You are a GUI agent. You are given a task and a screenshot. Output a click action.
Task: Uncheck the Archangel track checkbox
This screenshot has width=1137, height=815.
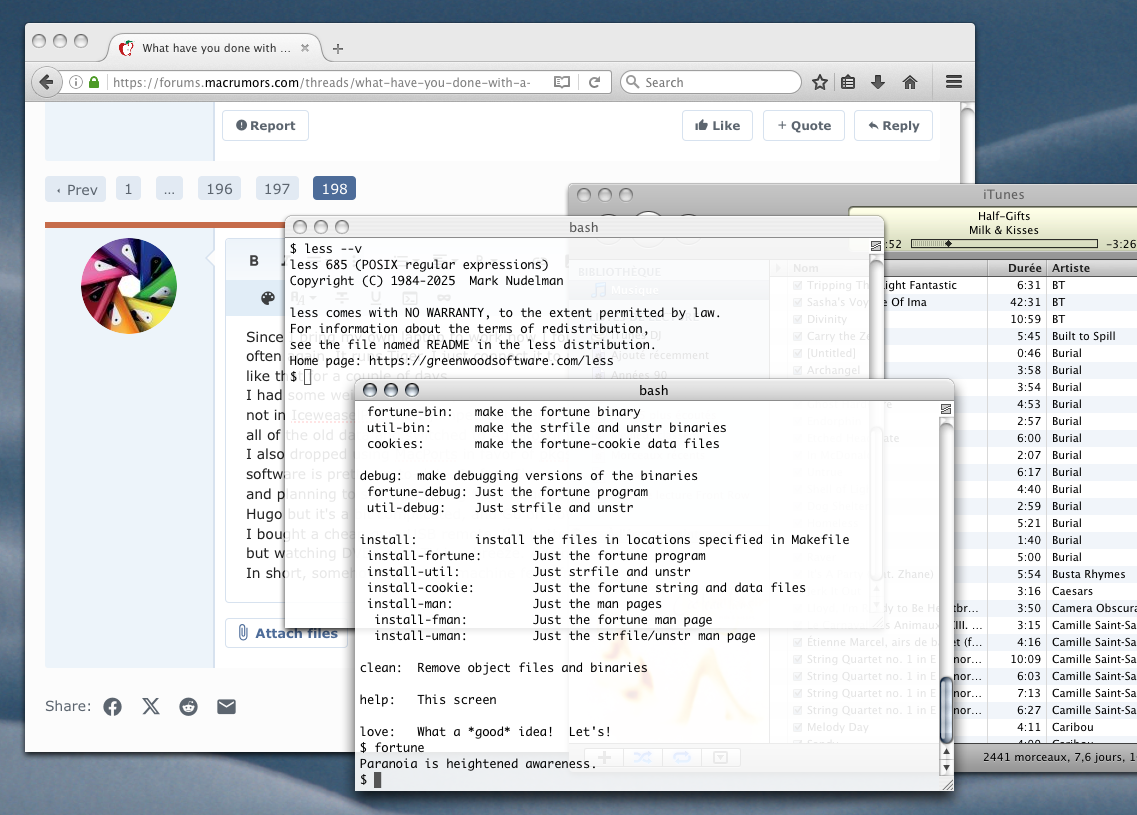tap(798, 371)
